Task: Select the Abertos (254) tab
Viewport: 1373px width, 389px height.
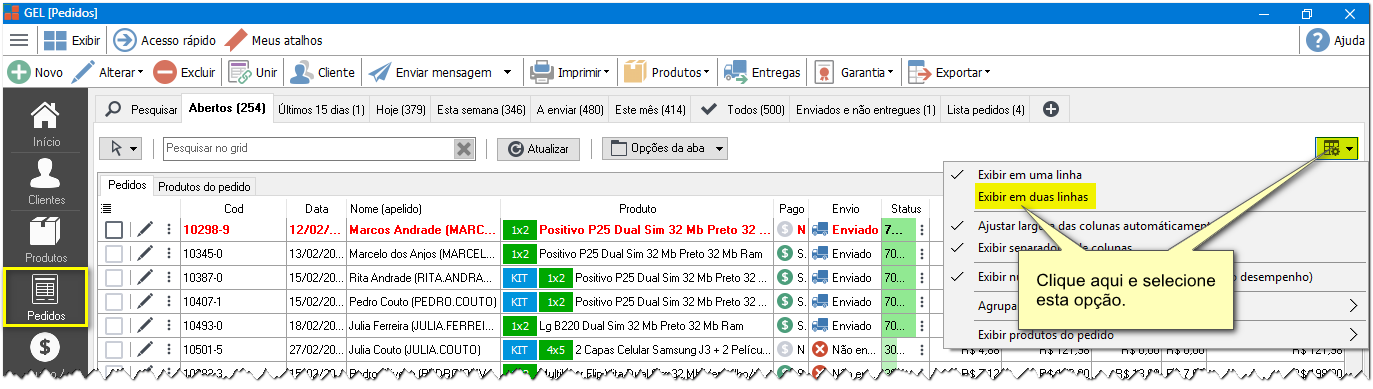Action: (227, 108)
